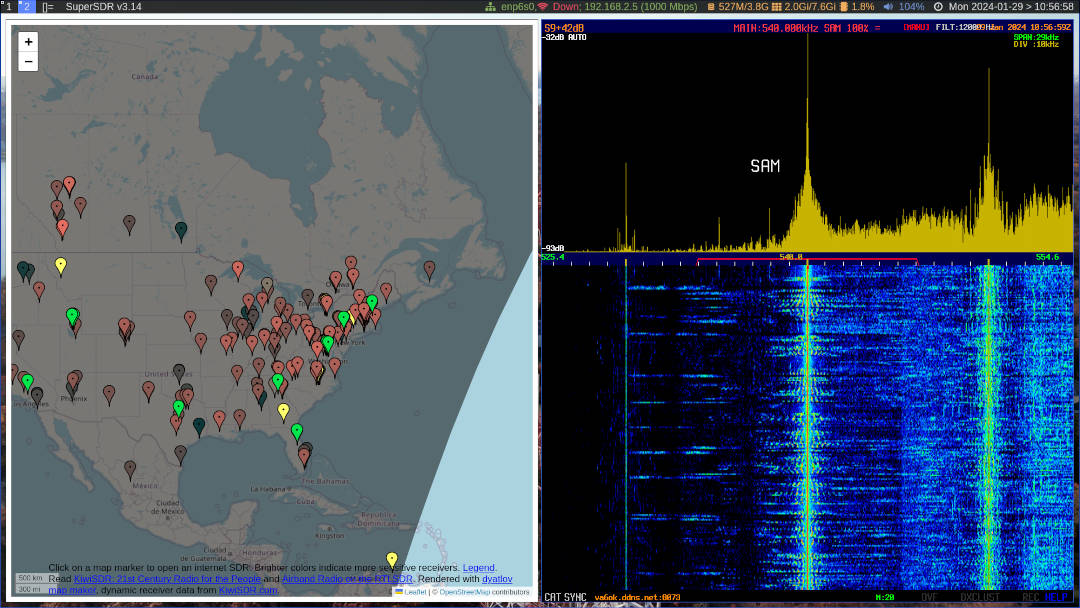Zoom out on the receiver map
The image size is (1080, 608).
28,62
